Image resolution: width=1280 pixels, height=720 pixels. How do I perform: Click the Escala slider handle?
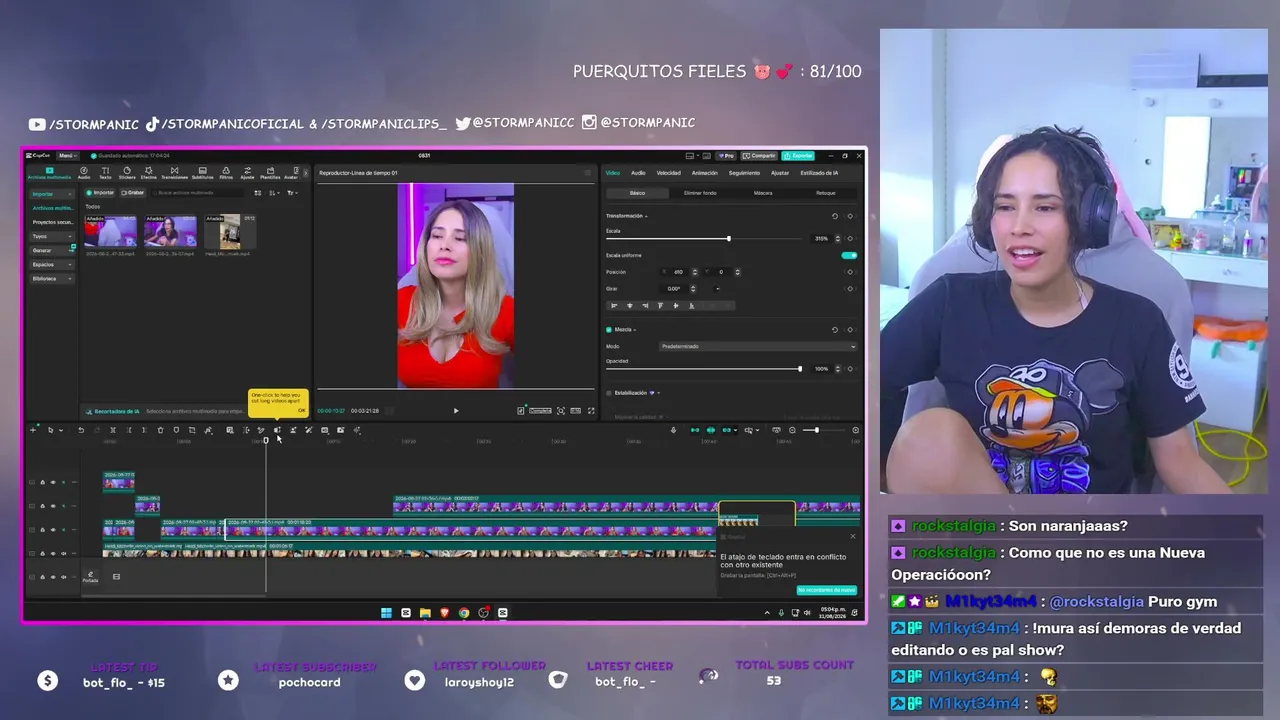click(x=728, y=238)
